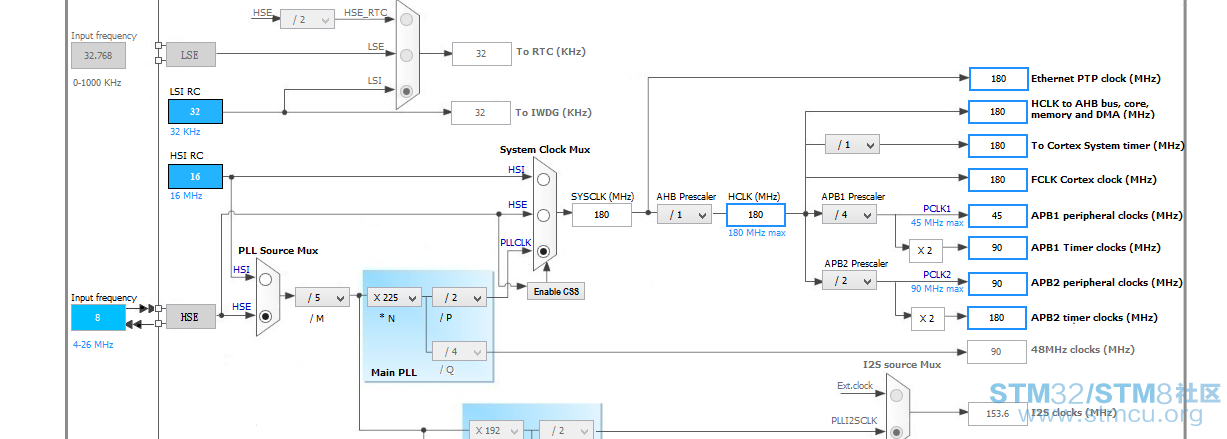Open the *N multiplier dropdown showing X 225

pyautogui.click(x=393, y=297)
